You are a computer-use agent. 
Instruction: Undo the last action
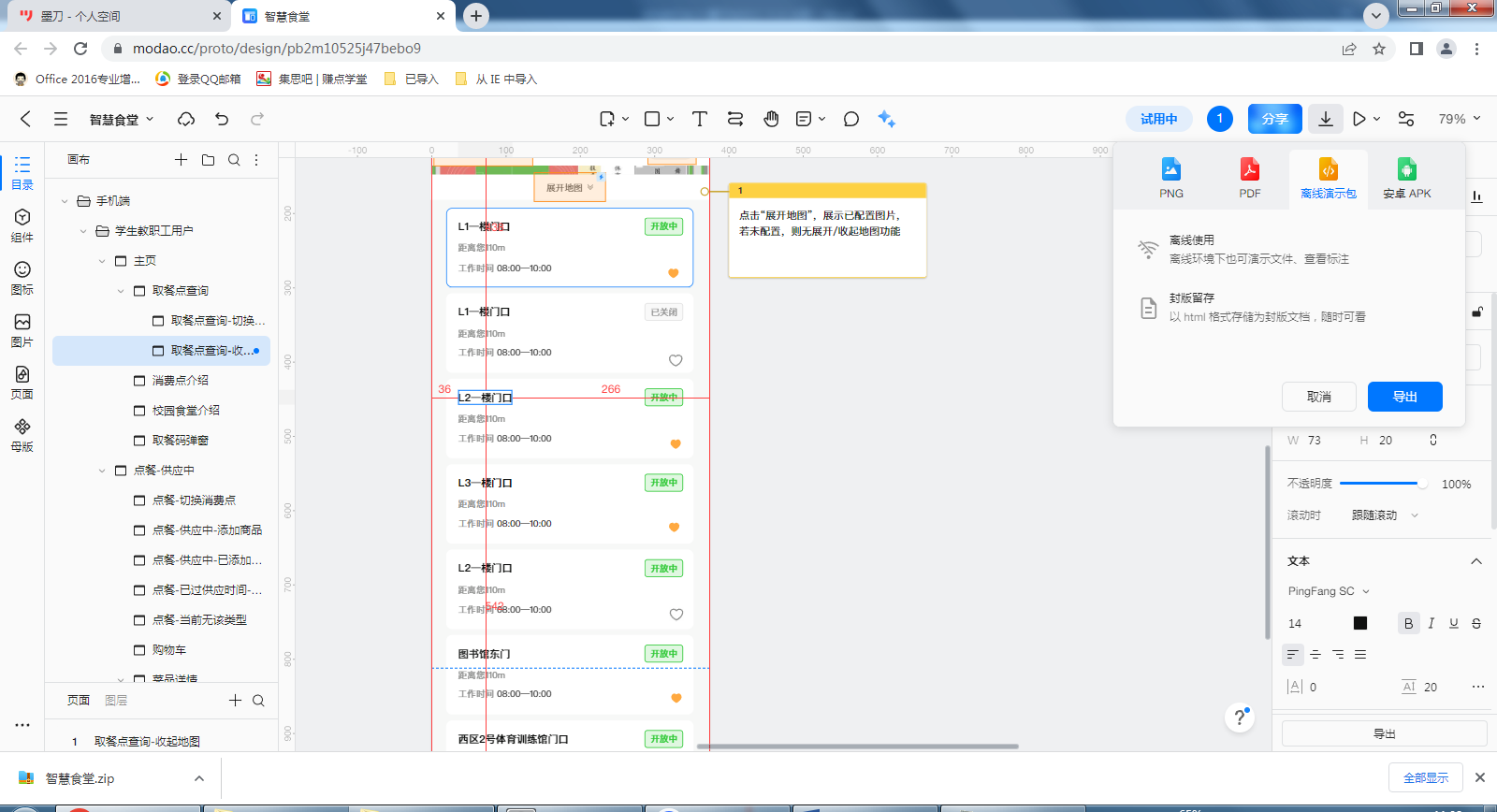[x=222, y=119]
